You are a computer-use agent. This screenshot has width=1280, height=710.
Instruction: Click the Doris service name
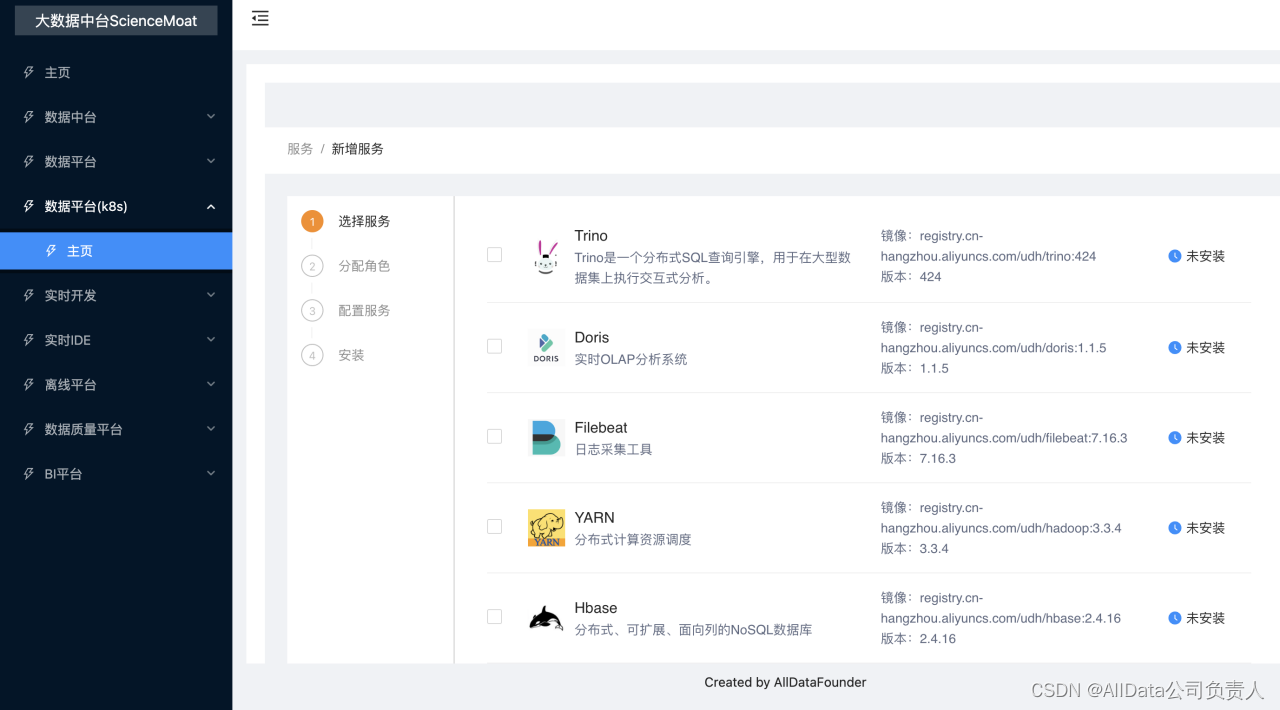click(592, 338)
